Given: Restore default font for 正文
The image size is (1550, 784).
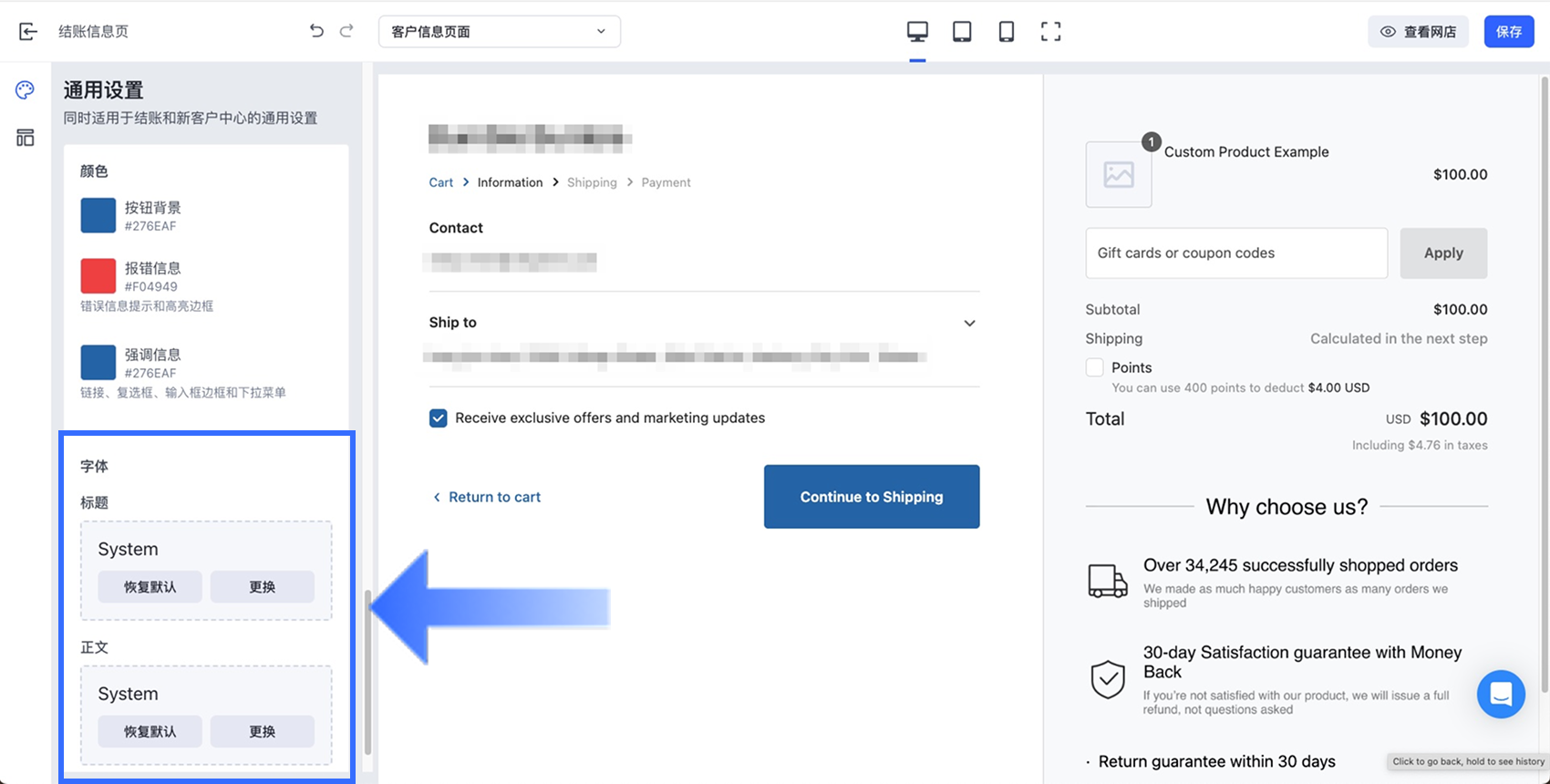Looking at the screenshot, I should (150, 731).
